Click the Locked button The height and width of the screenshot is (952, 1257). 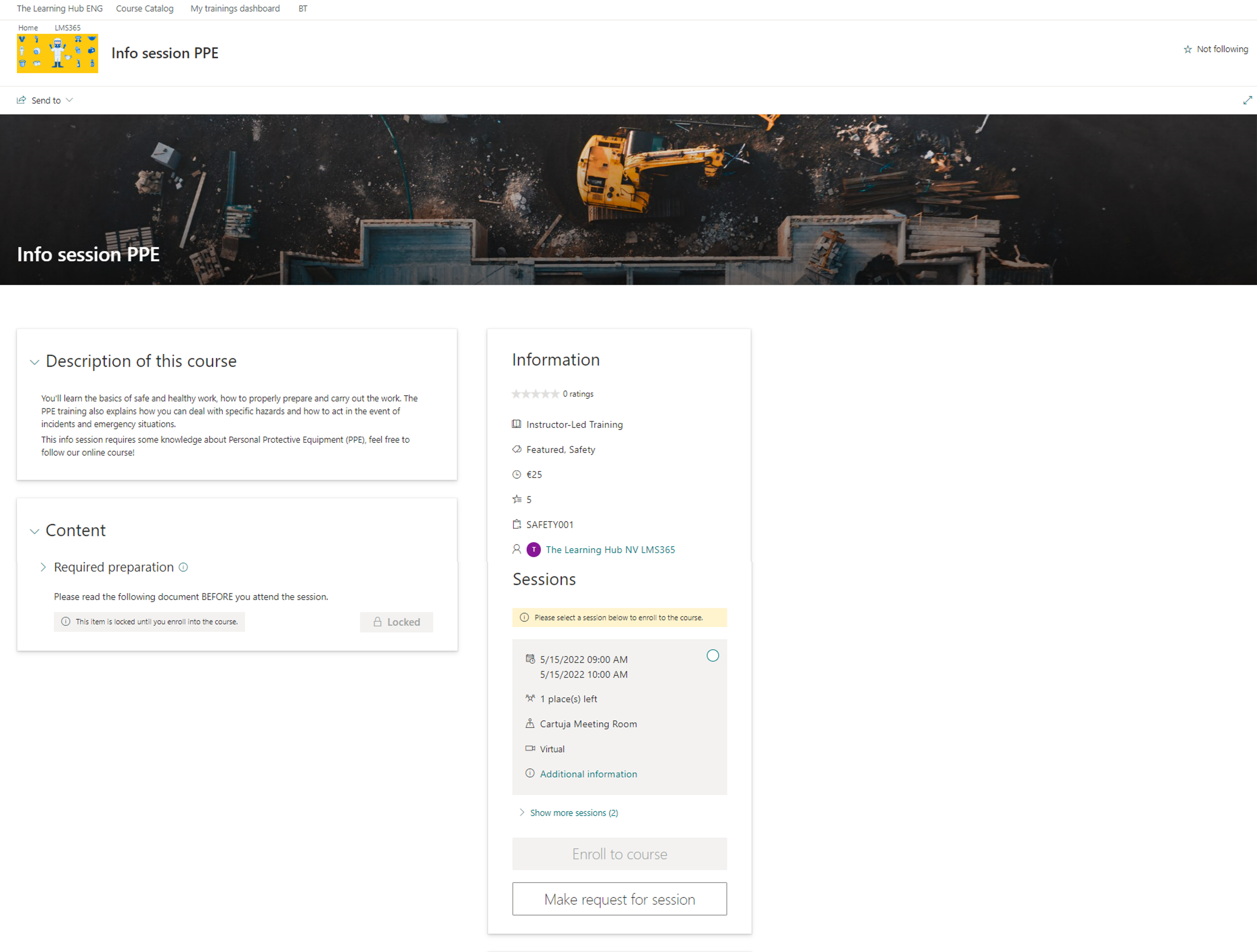(x=397, y=622)
